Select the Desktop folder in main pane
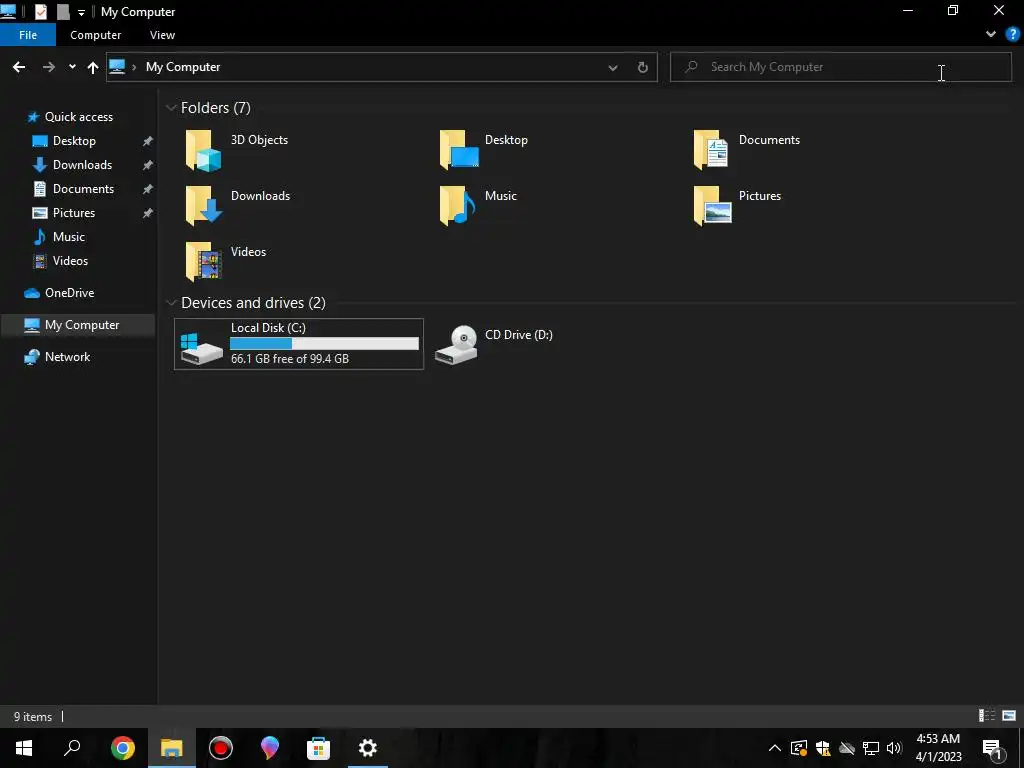The height and width of the screenshot is (768, 1024). click(484, 150)
